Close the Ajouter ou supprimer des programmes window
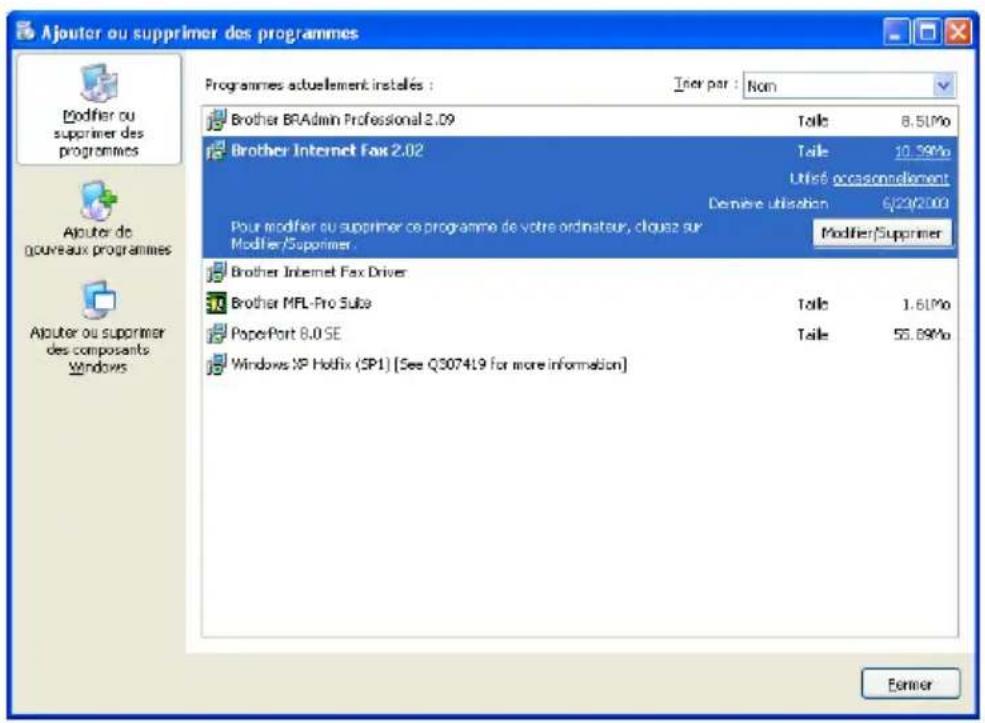The image size is (985, 723). coord(957,31)
